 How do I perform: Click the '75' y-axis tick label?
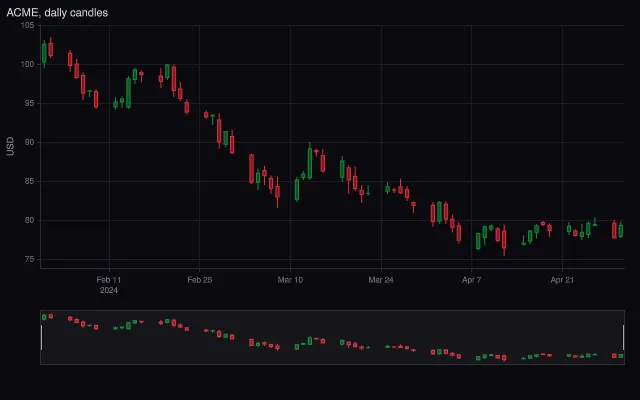pos(29,259)
